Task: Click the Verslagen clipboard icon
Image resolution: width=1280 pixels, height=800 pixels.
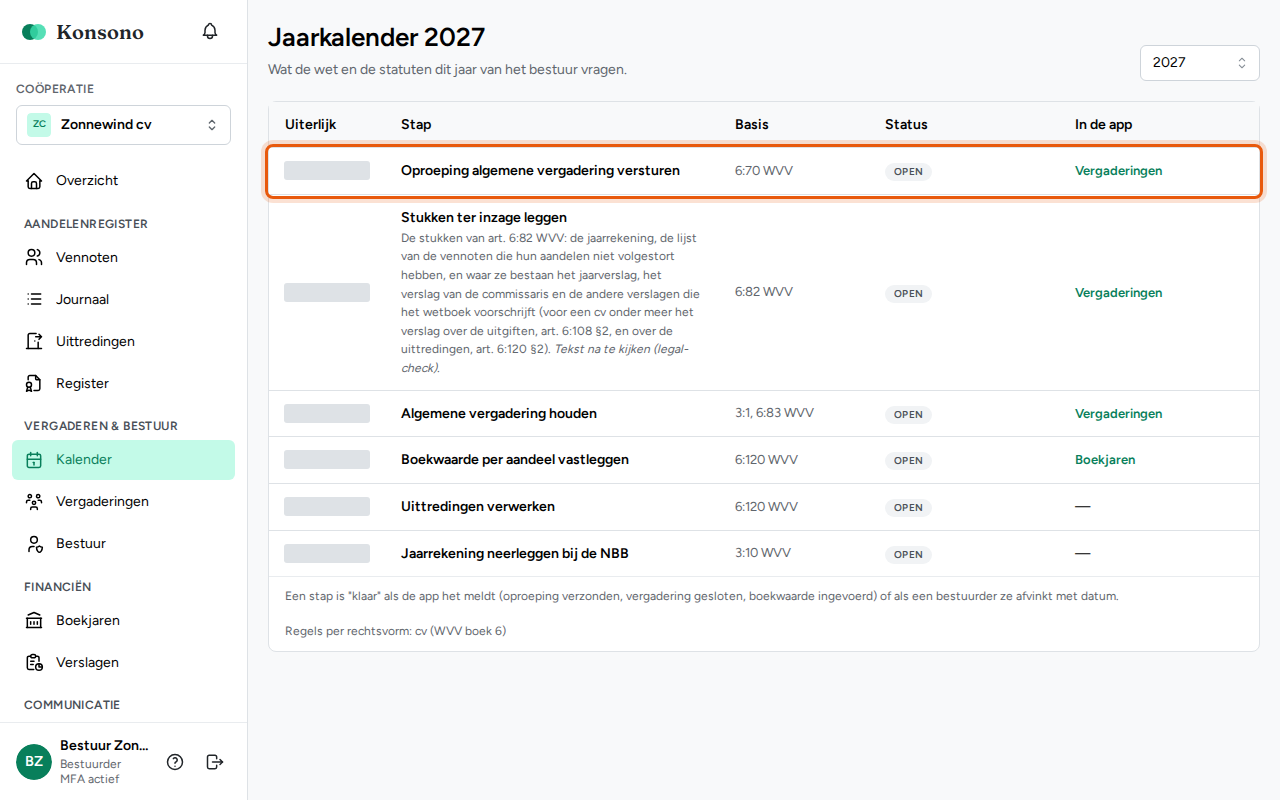Action: (x=35, y=663)
